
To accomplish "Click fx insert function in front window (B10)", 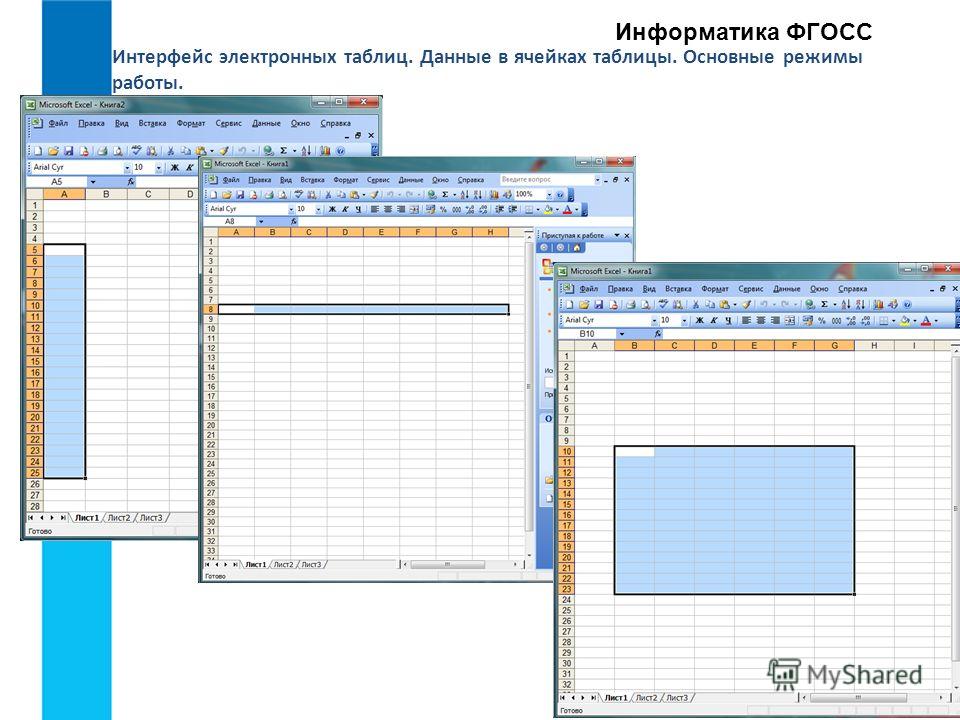I will click(x=658, y=334).
